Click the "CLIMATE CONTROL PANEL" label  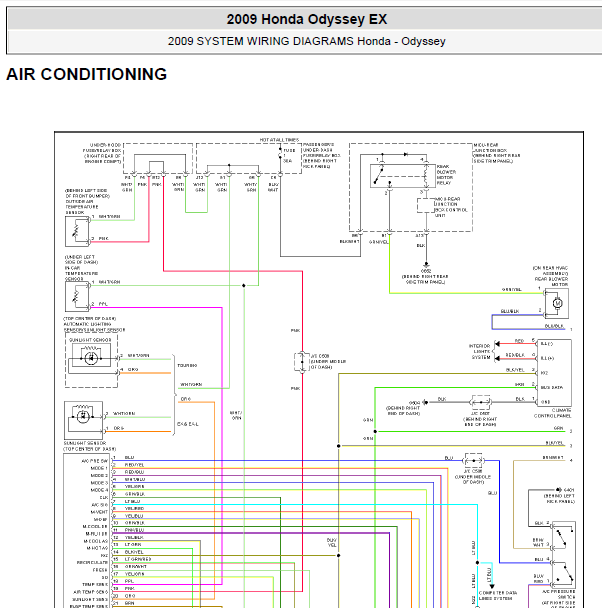click(x=553, y=413)
